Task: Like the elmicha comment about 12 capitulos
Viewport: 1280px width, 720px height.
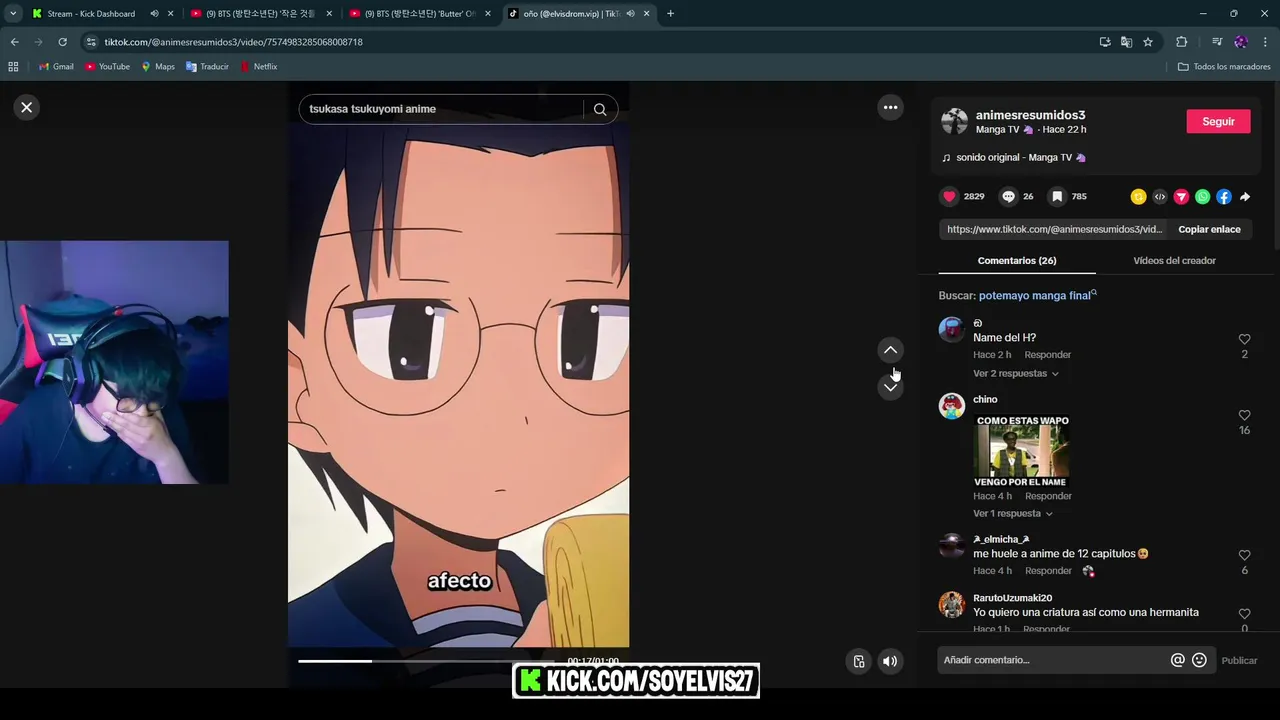Action: coord(1244,555)
